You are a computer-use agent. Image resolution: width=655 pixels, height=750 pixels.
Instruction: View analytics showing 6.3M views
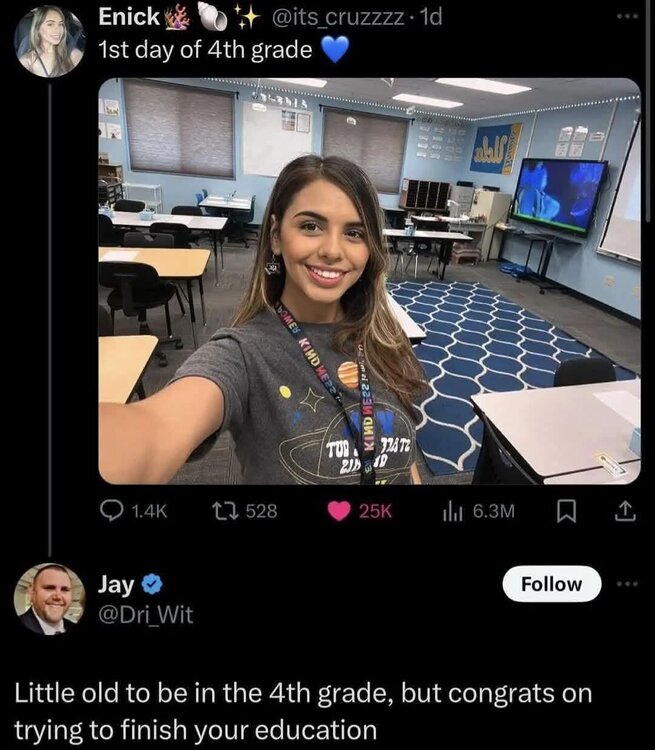pos(478,511)
